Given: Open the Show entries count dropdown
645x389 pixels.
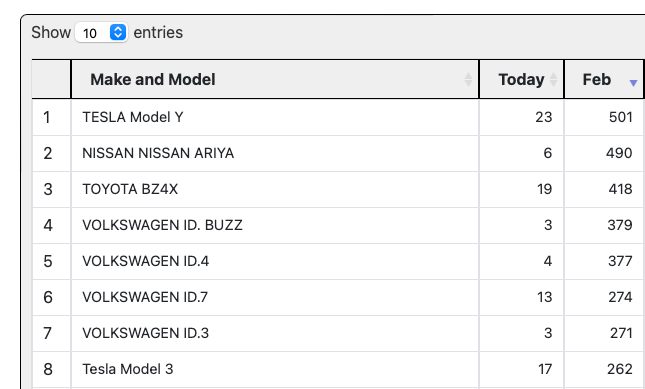Looking at the screenshot, I should click(x=101, y=32).
